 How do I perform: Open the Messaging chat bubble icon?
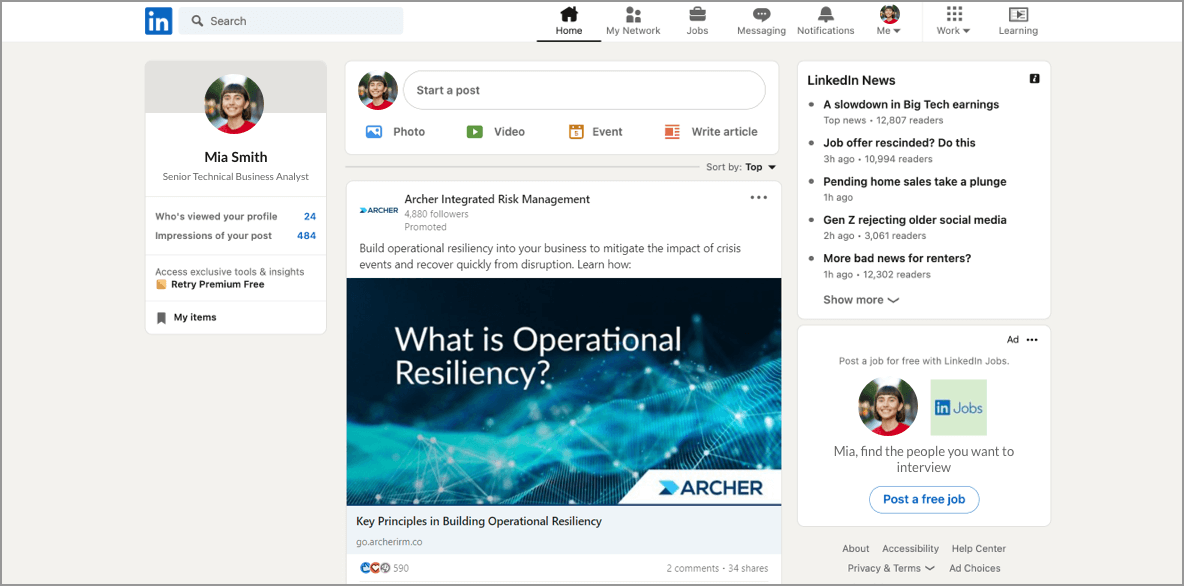[761, 14]
